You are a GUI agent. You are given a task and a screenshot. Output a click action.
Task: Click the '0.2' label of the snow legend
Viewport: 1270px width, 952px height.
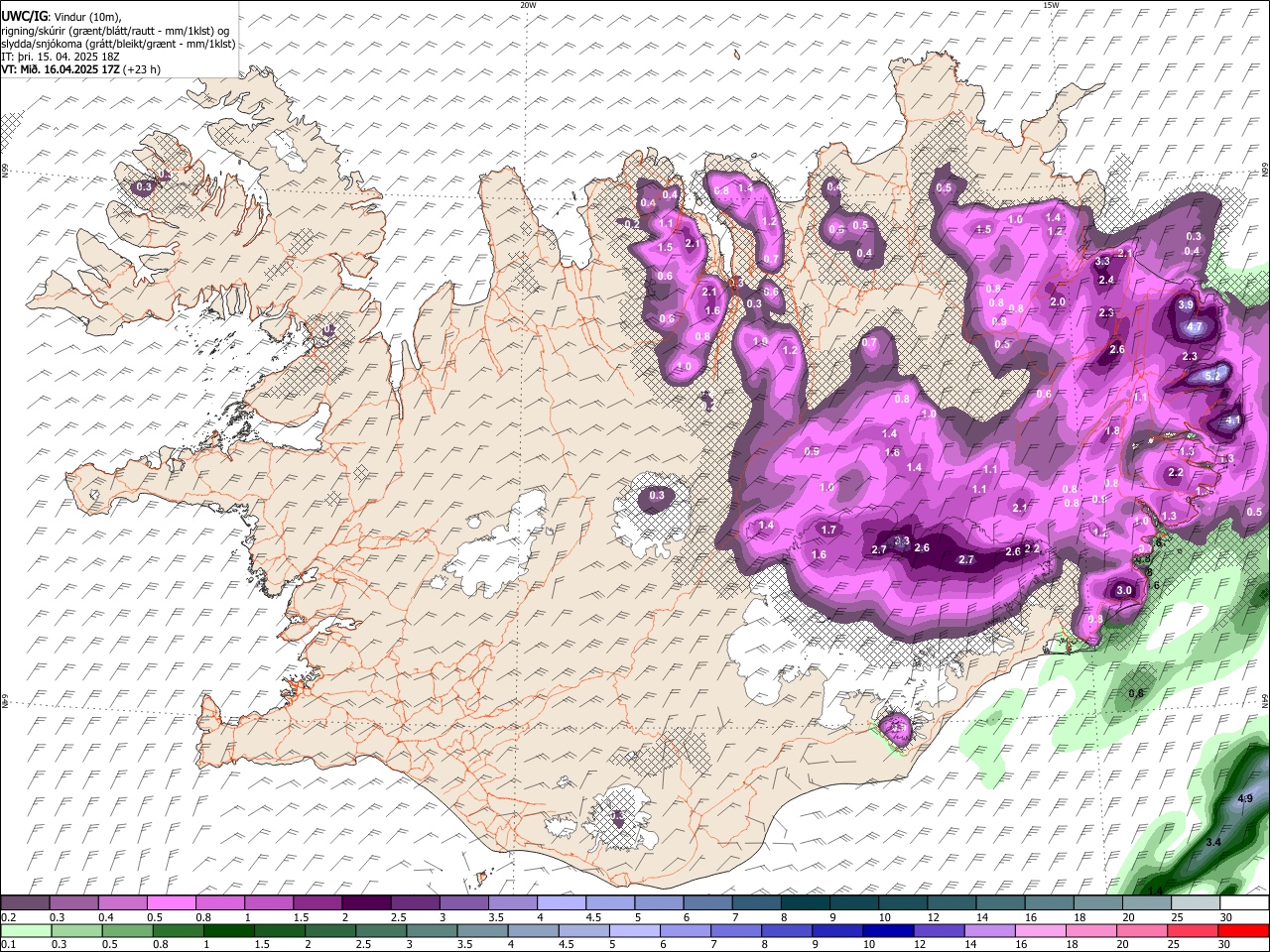[x=7, y=916]
